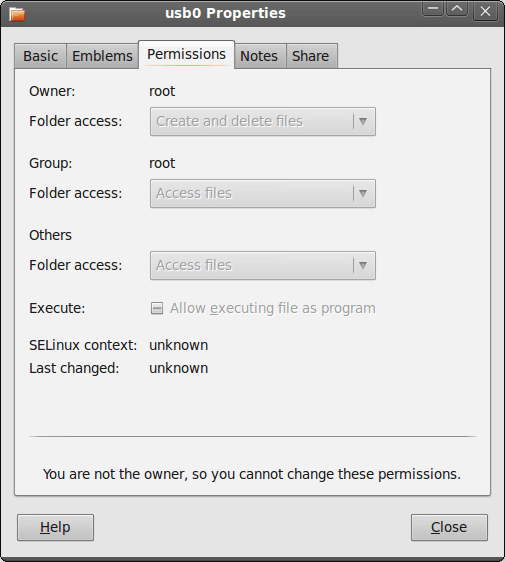Click the Close button at the bottom
This screenshot has width=505, height=562.
click(449, 527)
